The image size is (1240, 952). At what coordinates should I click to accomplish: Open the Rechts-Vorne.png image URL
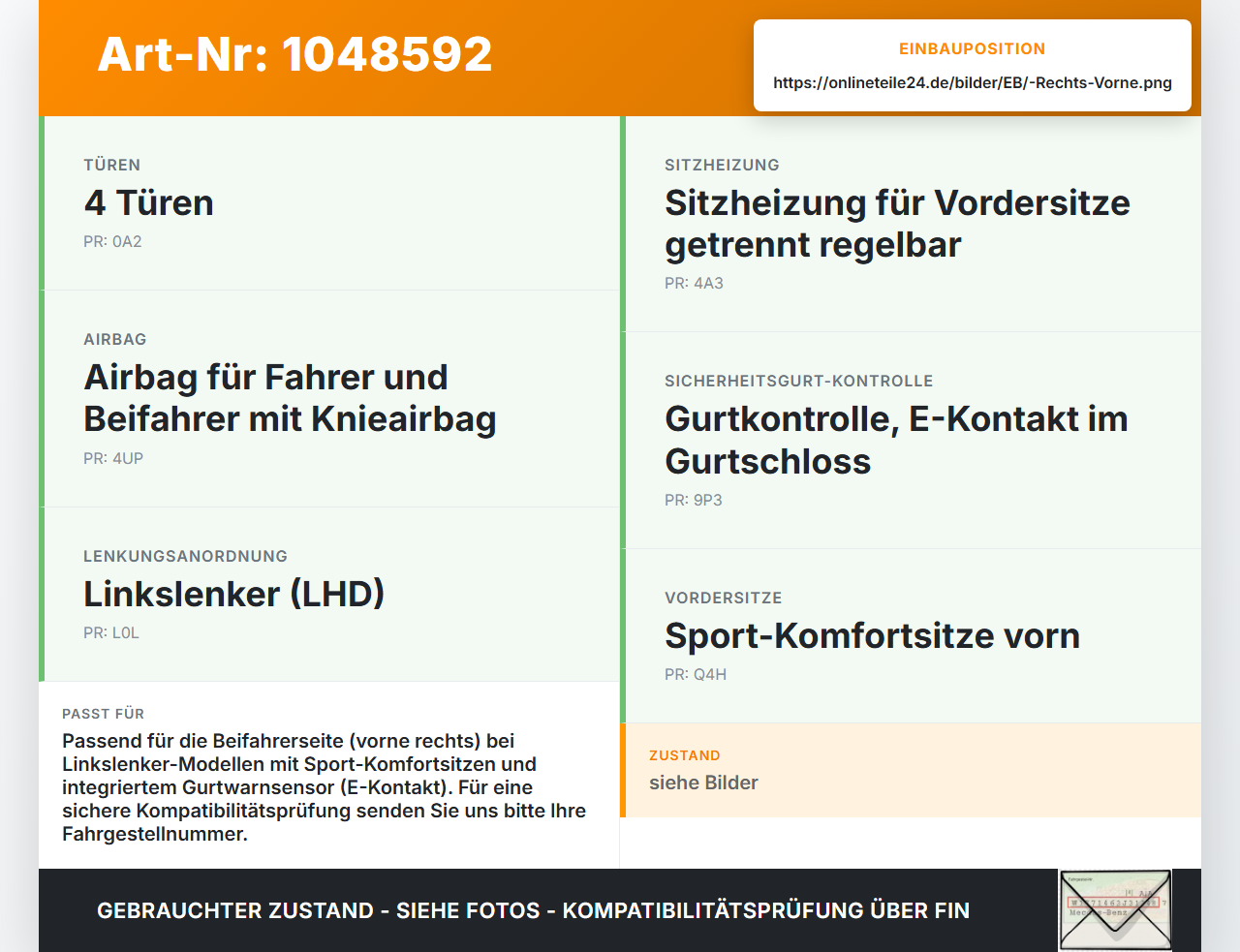(x=973, y=82)
